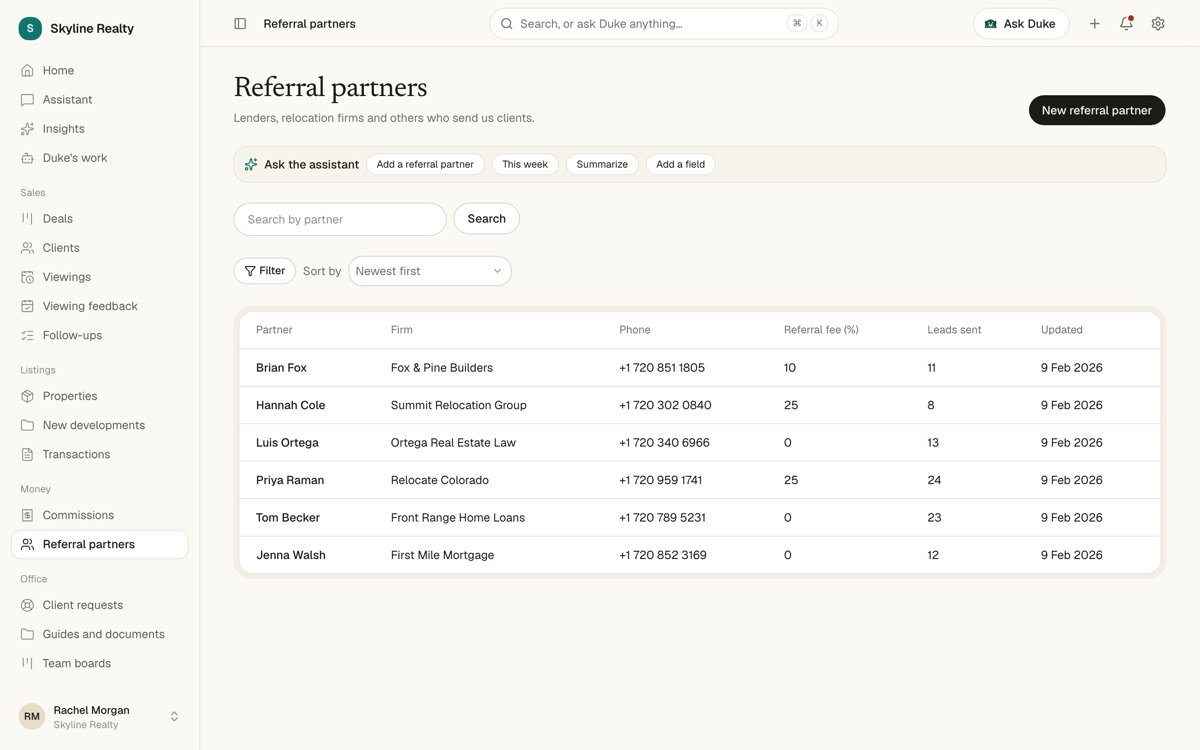Click the Viewings calendar-clock icon
This screenshot has width=1200, height=750.
tap(27, 276)
